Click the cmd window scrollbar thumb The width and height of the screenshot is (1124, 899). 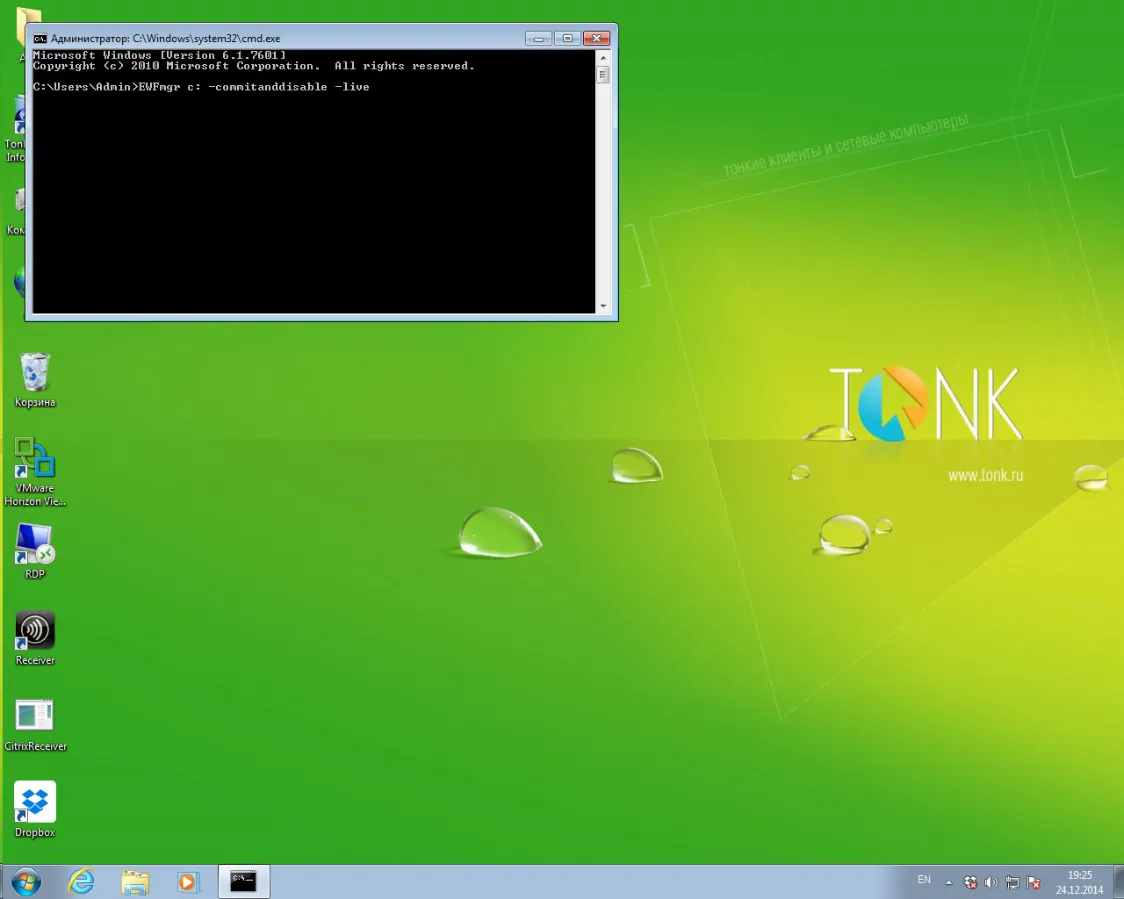coord(603,74)
